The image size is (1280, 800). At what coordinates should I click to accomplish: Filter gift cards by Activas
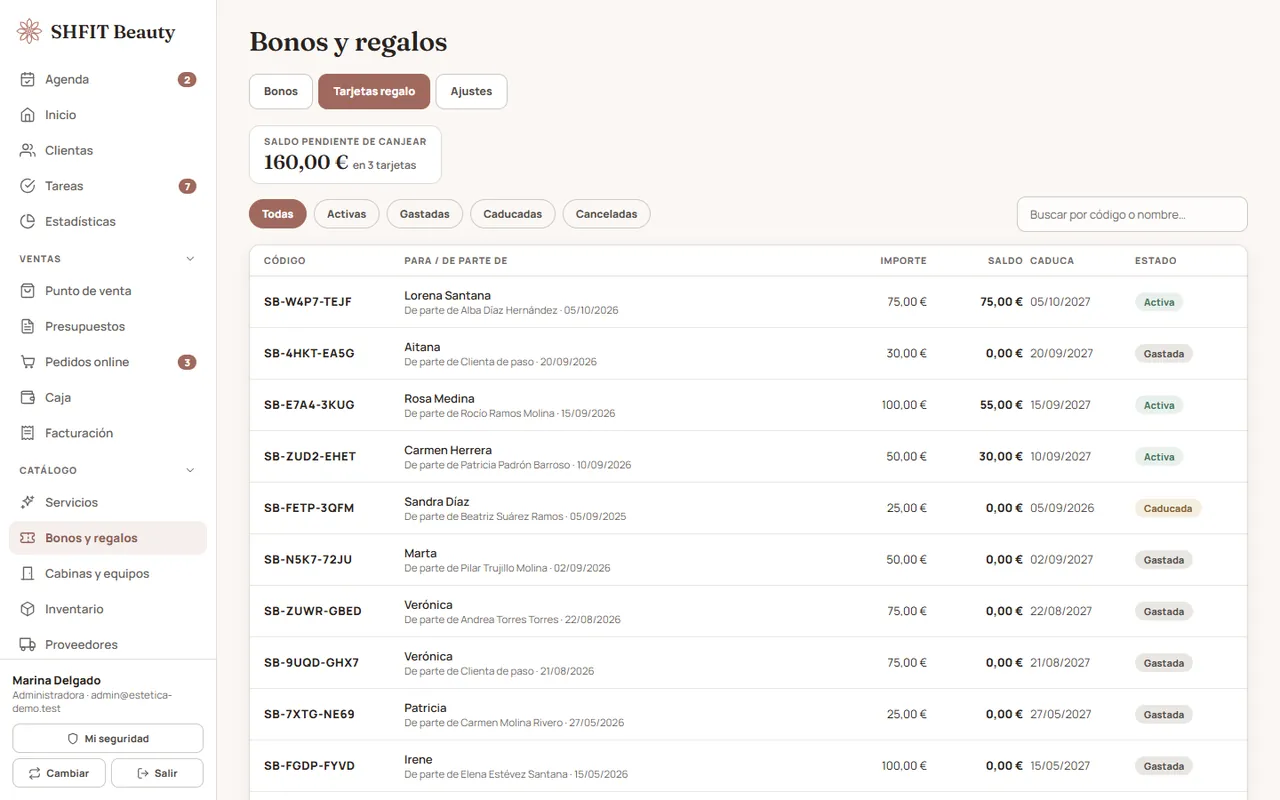point(347,214)
